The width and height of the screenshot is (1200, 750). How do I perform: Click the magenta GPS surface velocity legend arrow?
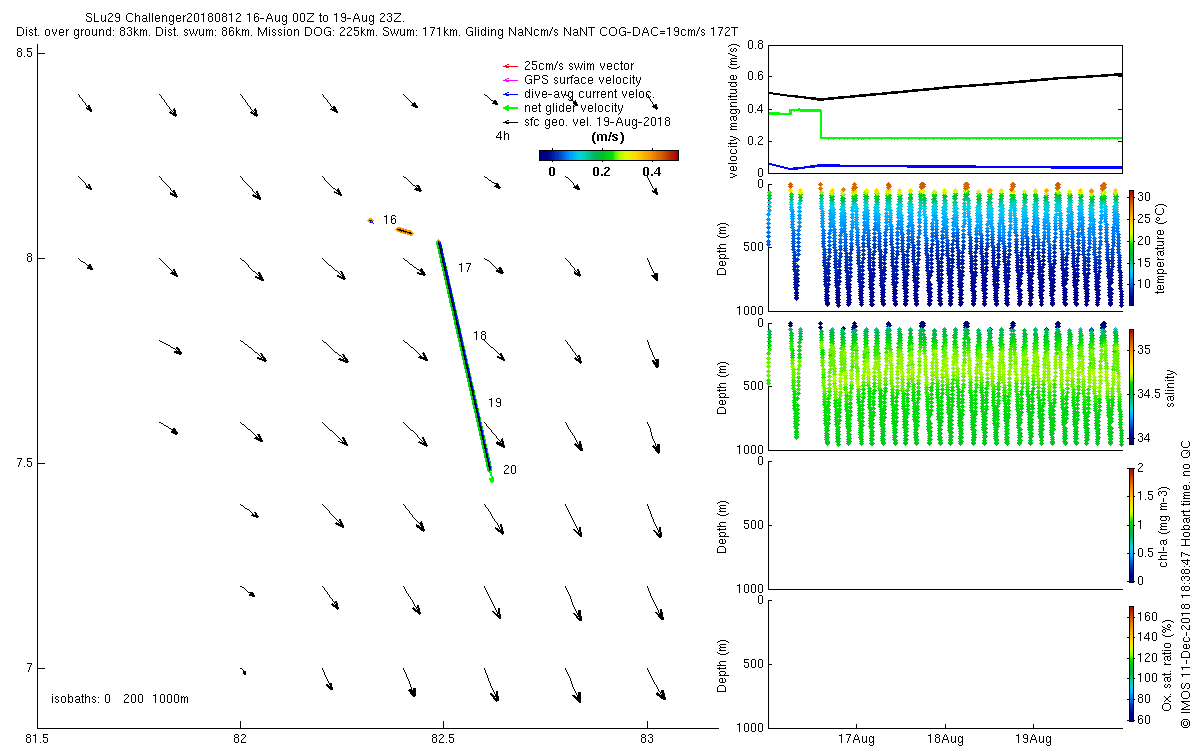coord(508,80)
